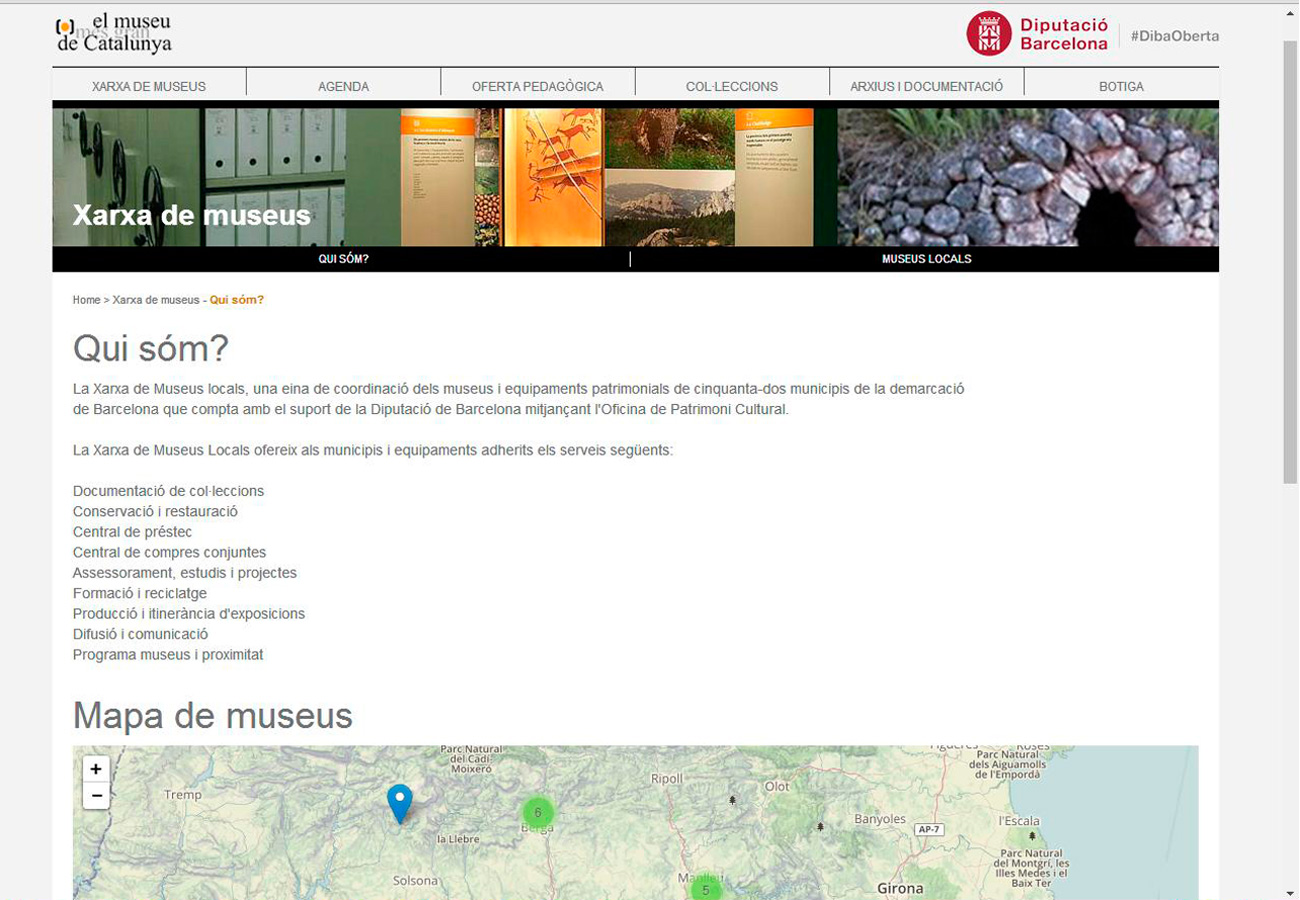Open the Botiga menu item

1121,86
